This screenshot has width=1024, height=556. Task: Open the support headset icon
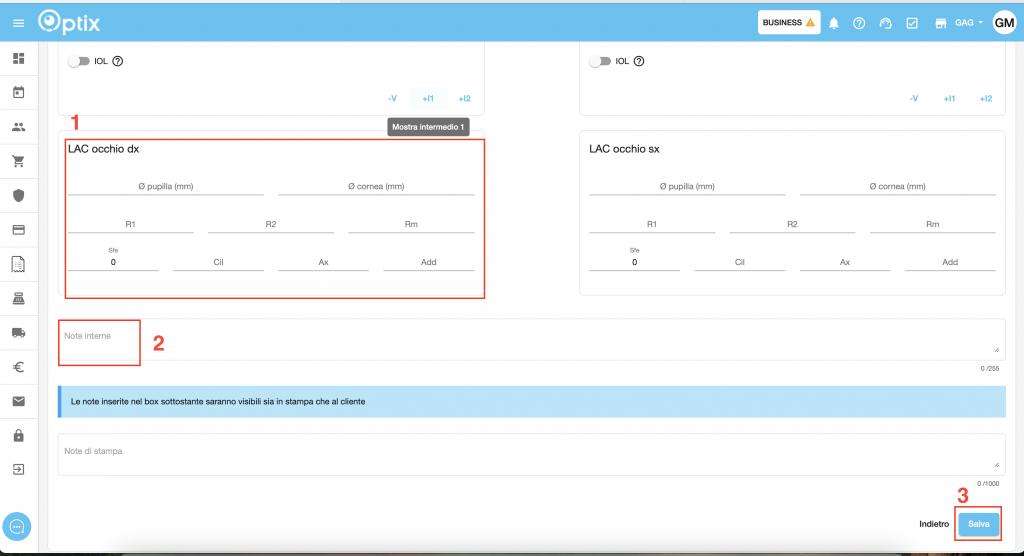pos(885,23)
